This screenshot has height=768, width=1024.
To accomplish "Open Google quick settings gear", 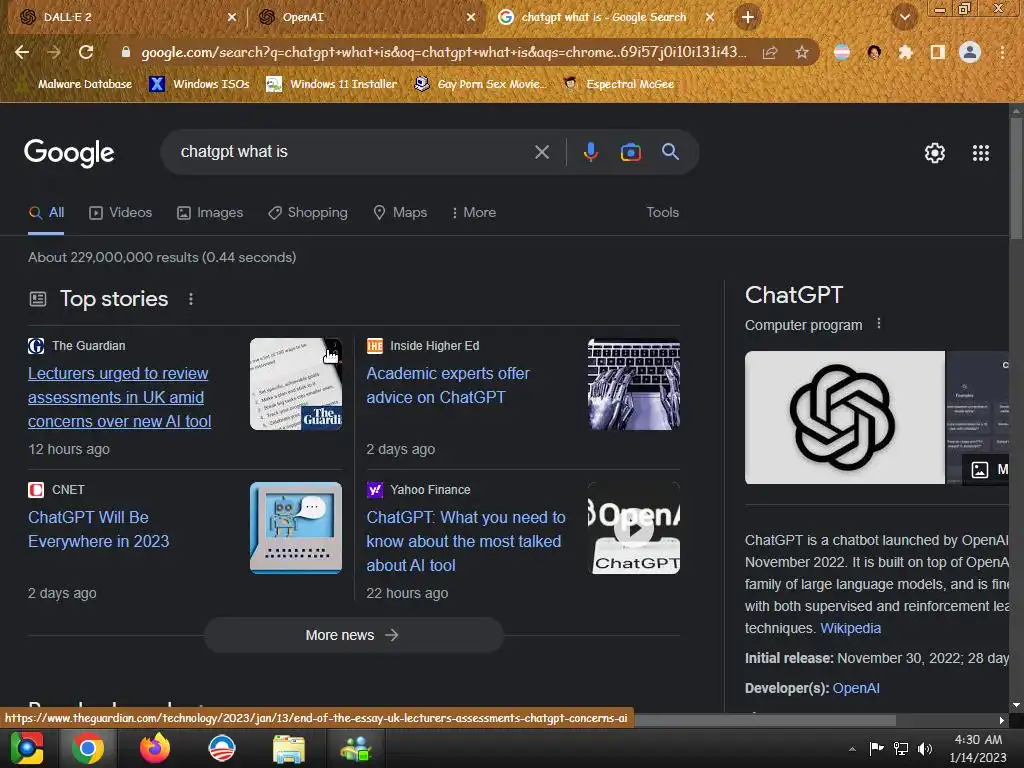I will 935,153.
